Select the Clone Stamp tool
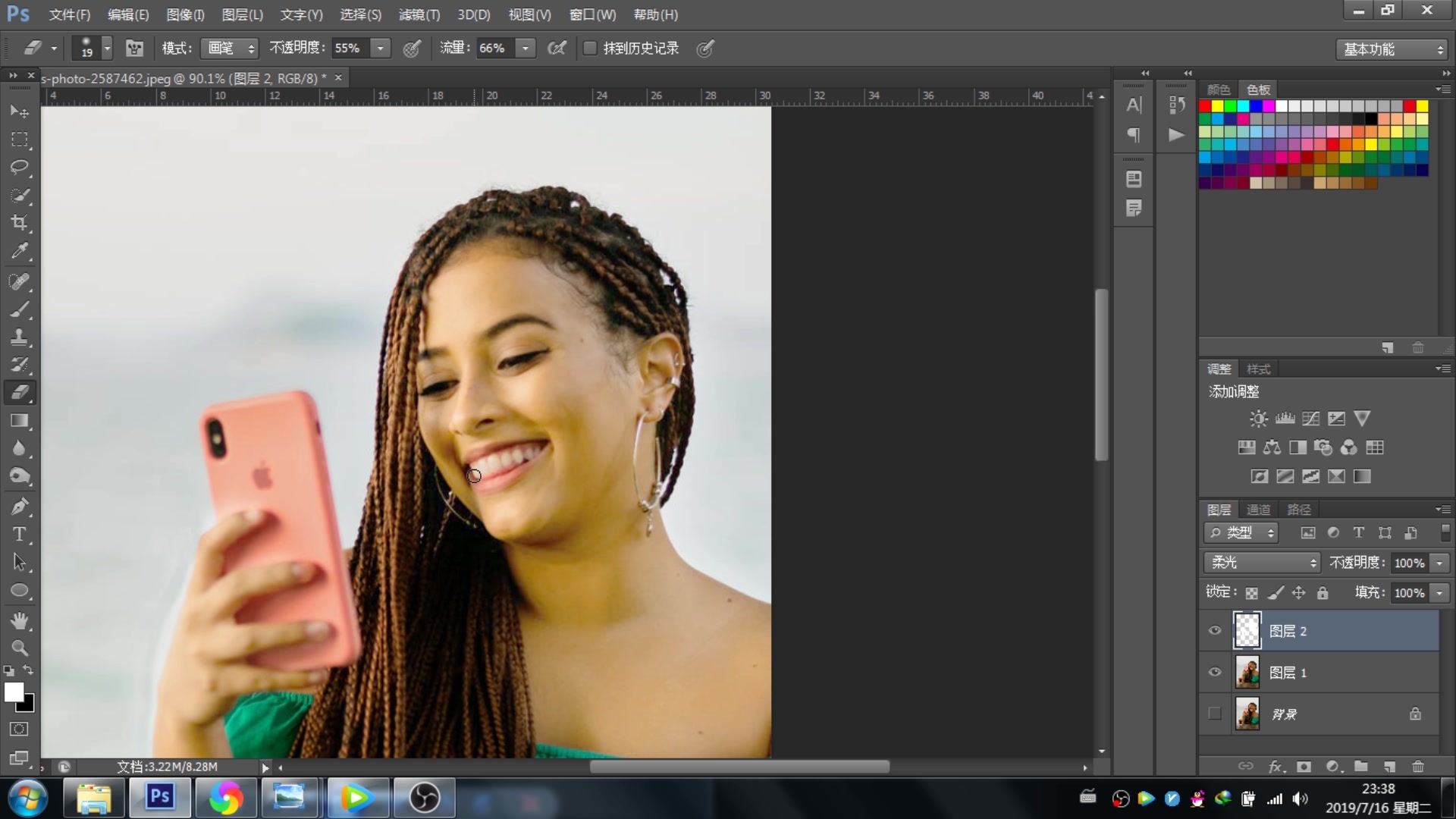The height and width of the screenshot is (819, 1456). point(20,337)
